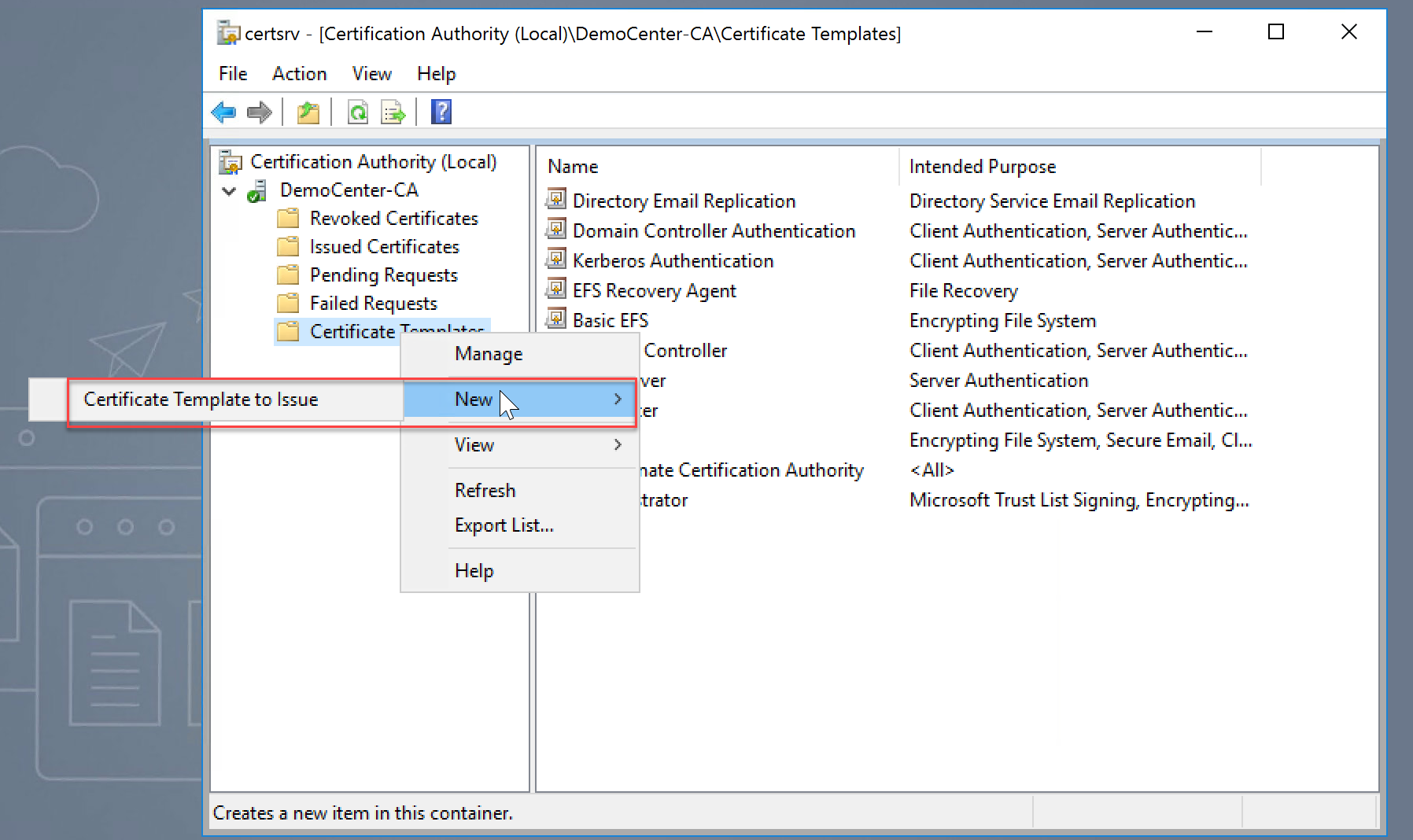Select the Pending Requests folder

coord(383,275)
